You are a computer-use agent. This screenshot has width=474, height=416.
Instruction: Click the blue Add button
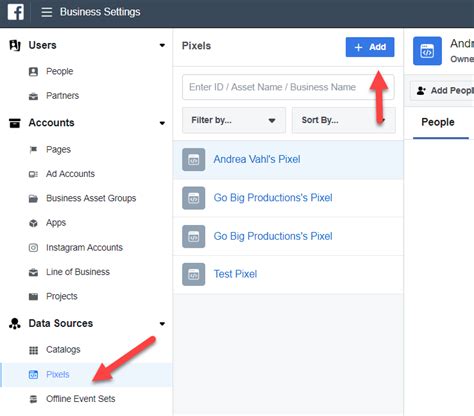[370, 47]
